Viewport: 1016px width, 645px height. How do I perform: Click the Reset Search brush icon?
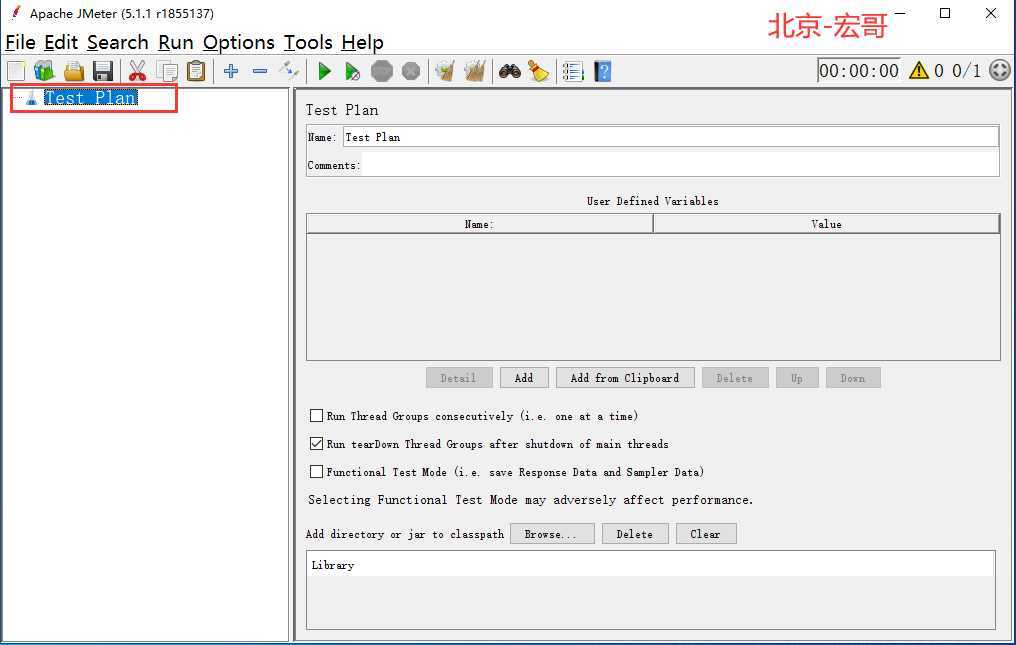pyautogui.click(x=538, y=71)
